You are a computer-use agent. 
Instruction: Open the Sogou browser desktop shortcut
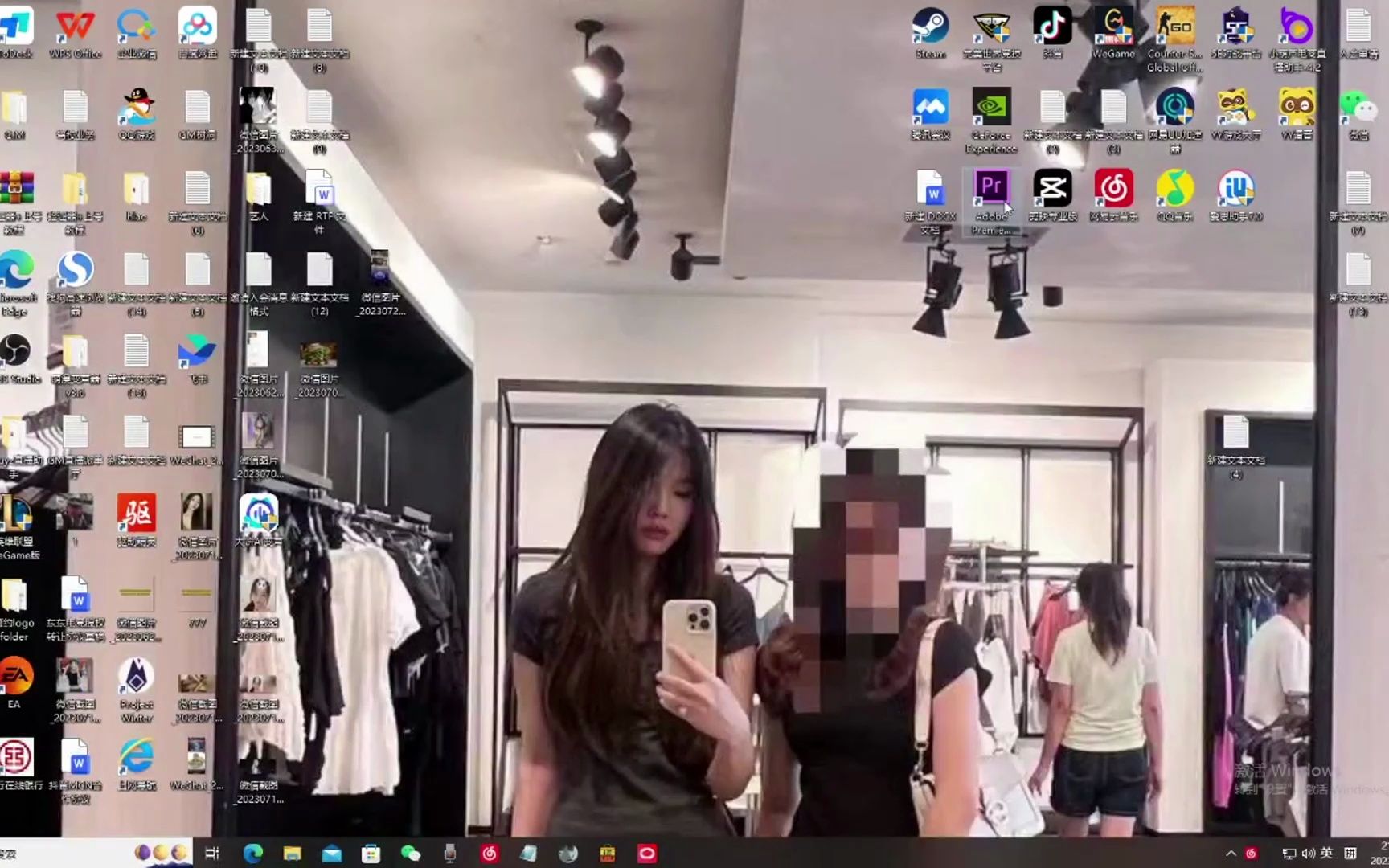coord(75,283)
